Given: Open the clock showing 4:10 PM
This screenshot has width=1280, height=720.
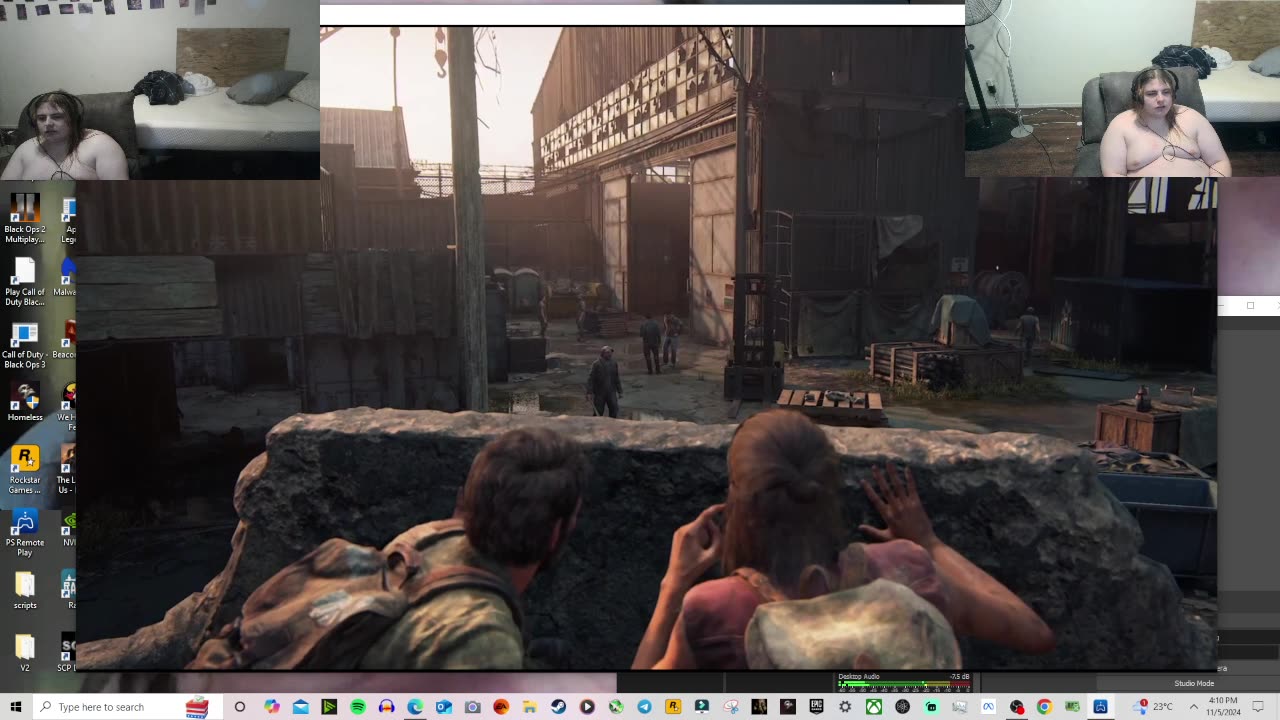Looking at the screenshot, I should point(1223,707).
